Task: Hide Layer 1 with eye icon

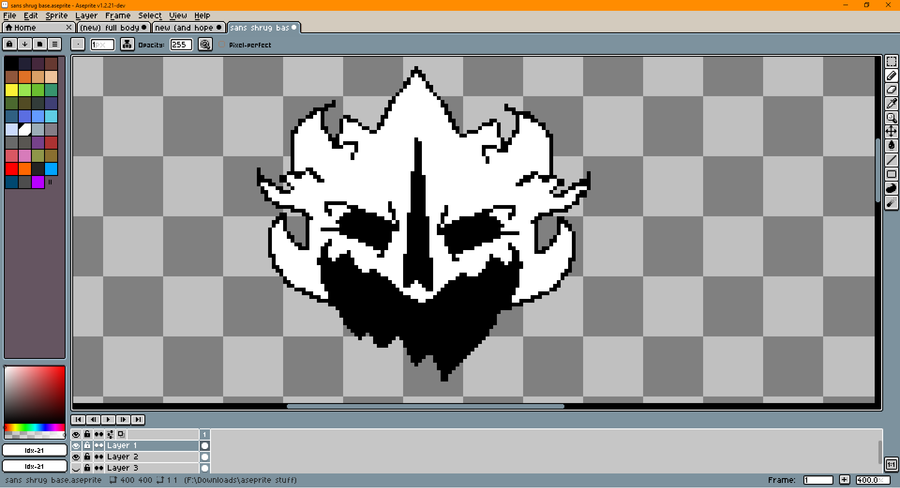Action: tap(76, 446)
